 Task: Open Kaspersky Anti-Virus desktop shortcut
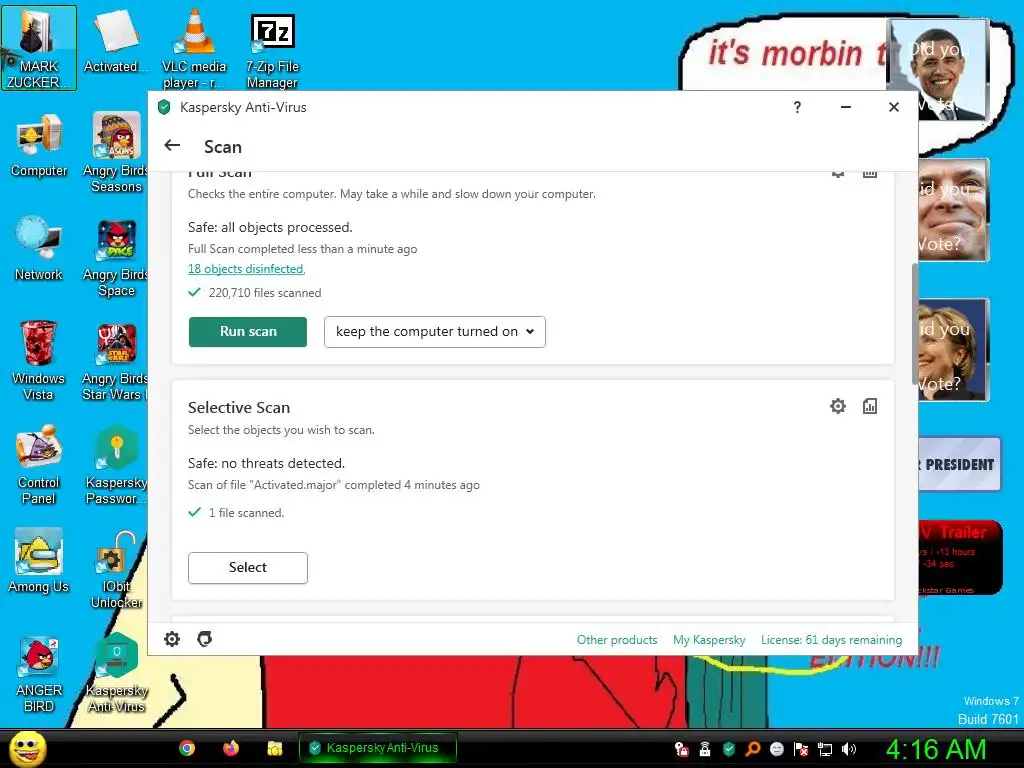[x=116, y=673]
